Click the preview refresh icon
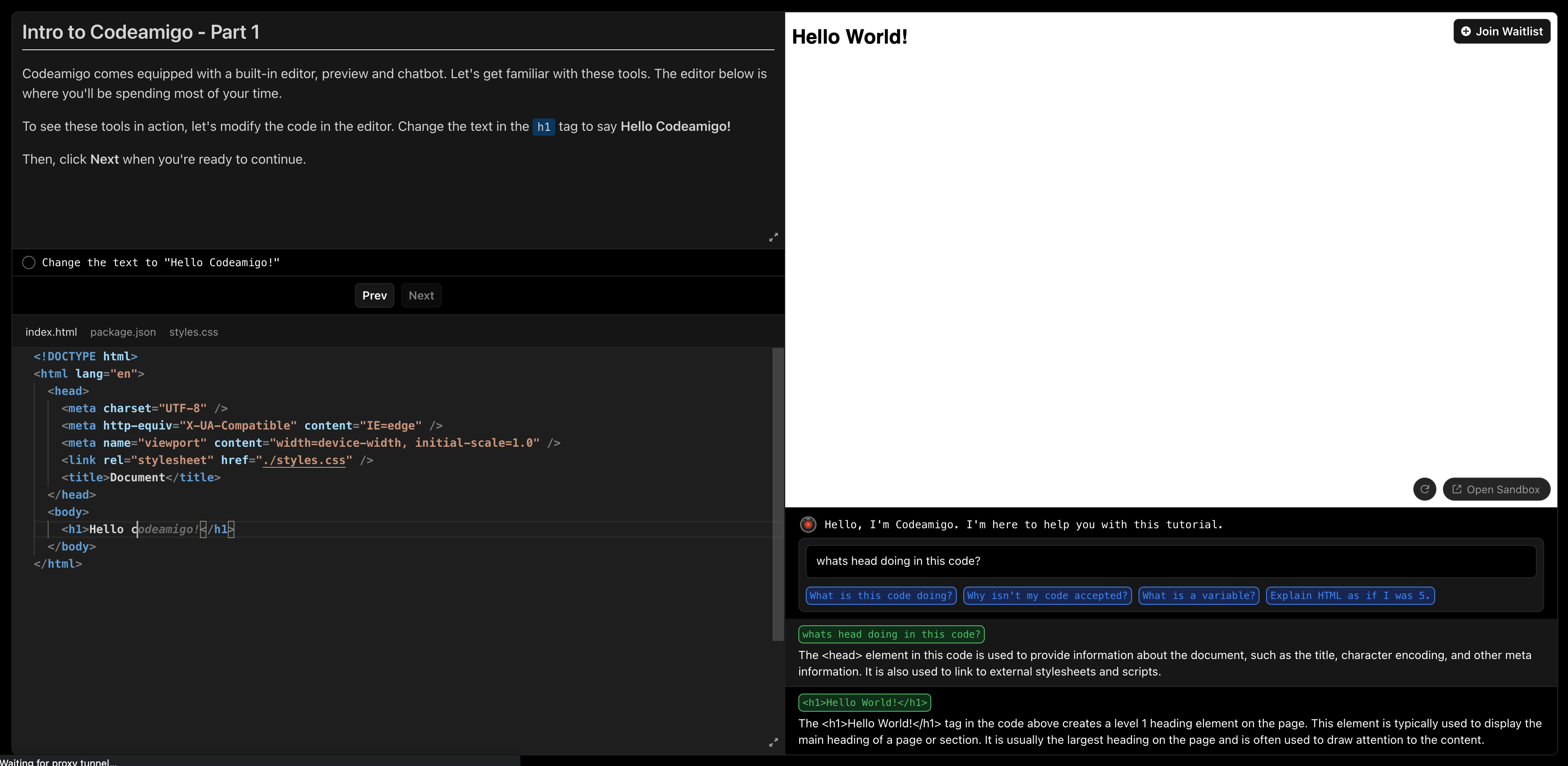The width and height of the screenshot is (1568, 766). pos(1424,489)
